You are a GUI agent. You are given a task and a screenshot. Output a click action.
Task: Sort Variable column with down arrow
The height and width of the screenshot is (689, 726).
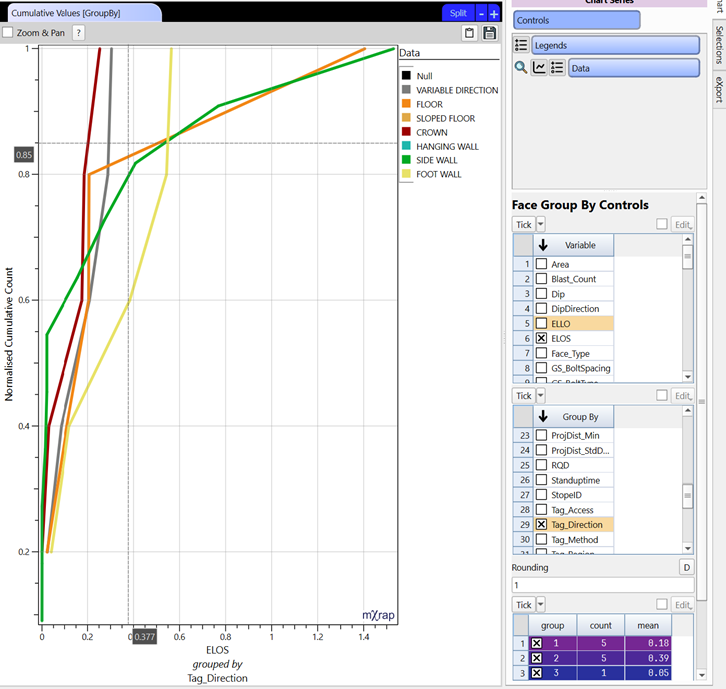[x=543, y=245]
